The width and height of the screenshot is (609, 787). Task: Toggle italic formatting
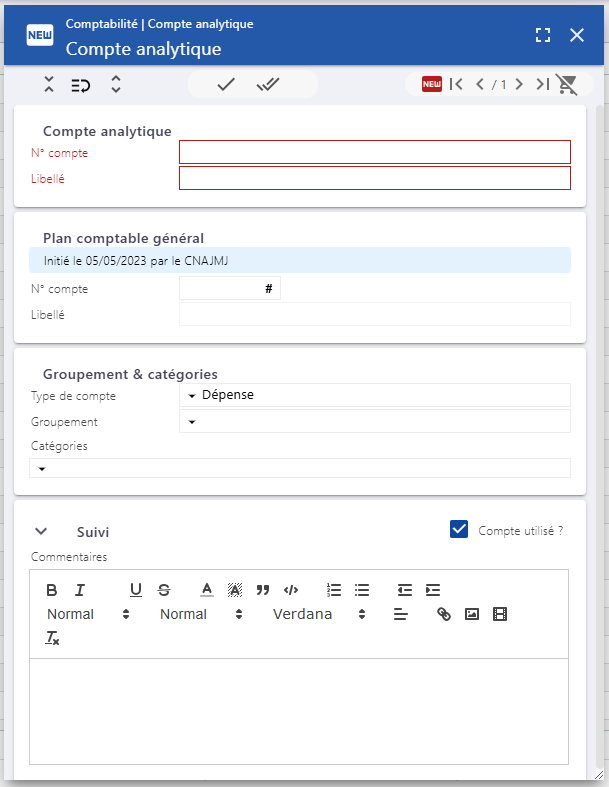pos(79,590)
